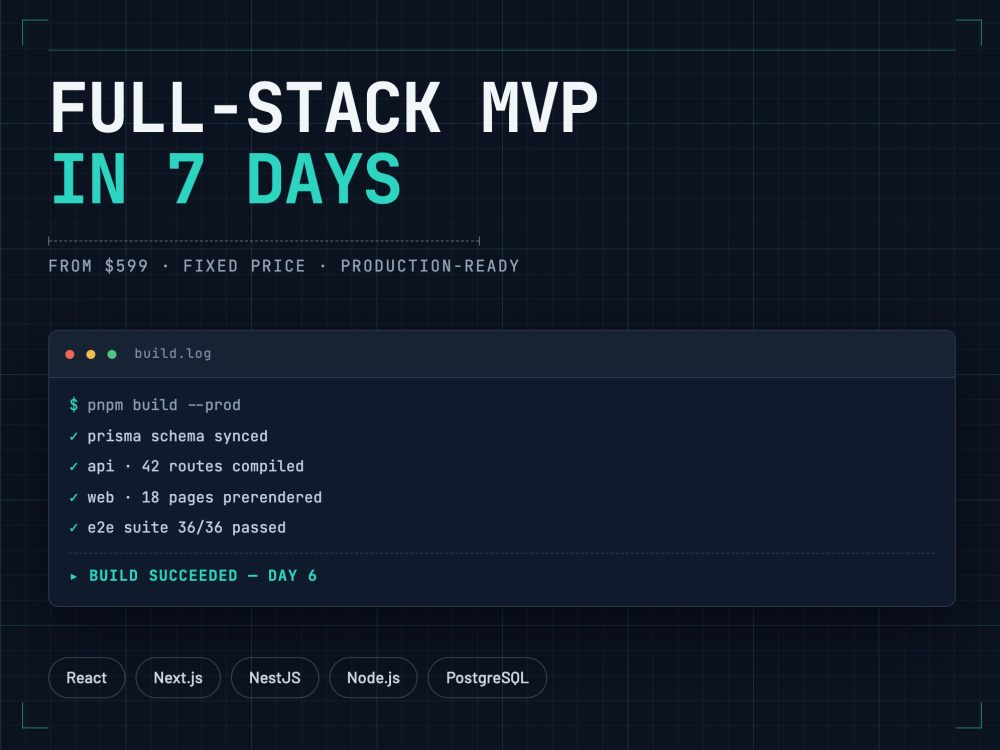
Task: Select the NestJS pill tag
Action: pyautogui.click(x=275, y=677)
